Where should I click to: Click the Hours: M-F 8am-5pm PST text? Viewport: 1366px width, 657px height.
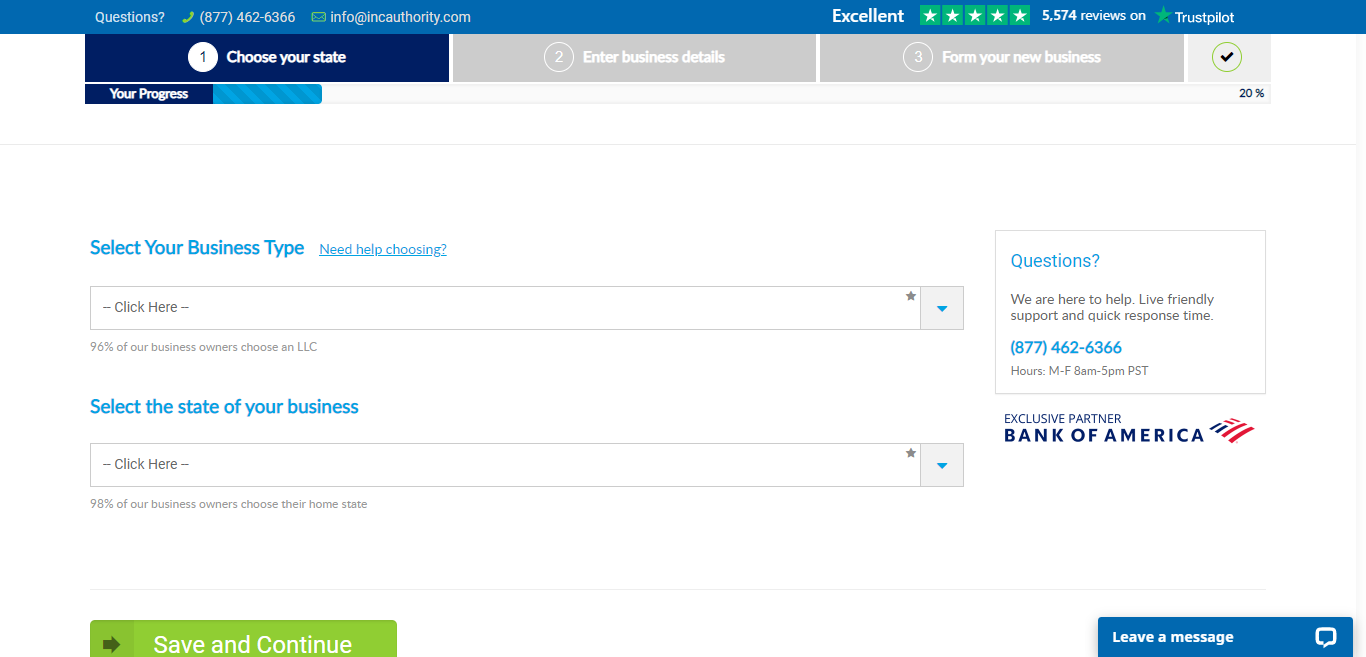tap(1080, 371)
